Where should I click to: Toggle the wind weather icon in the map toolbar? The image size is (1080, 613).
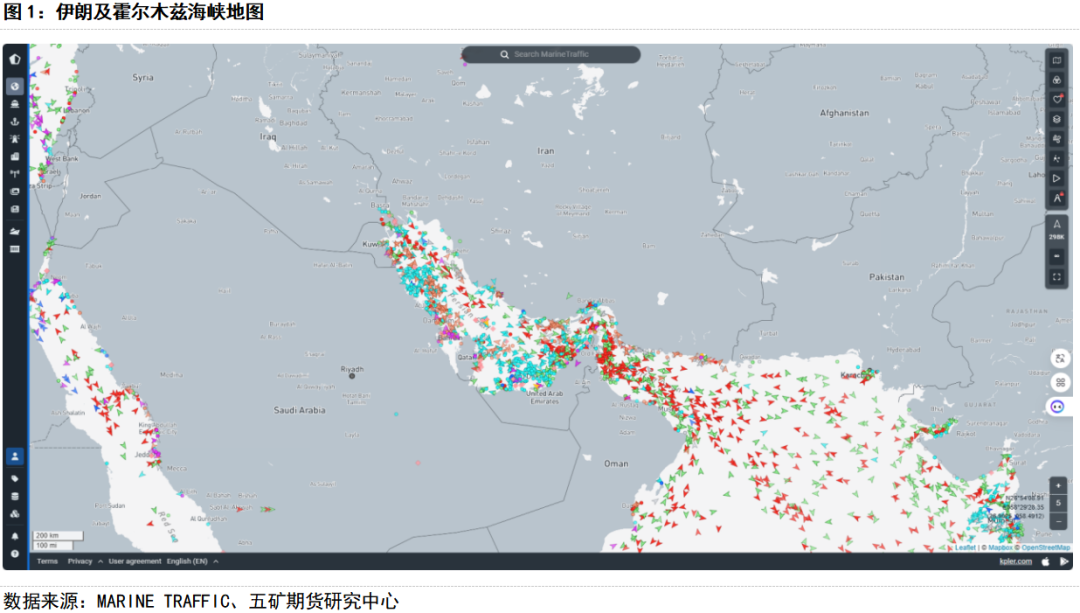tap(1057, 138)
